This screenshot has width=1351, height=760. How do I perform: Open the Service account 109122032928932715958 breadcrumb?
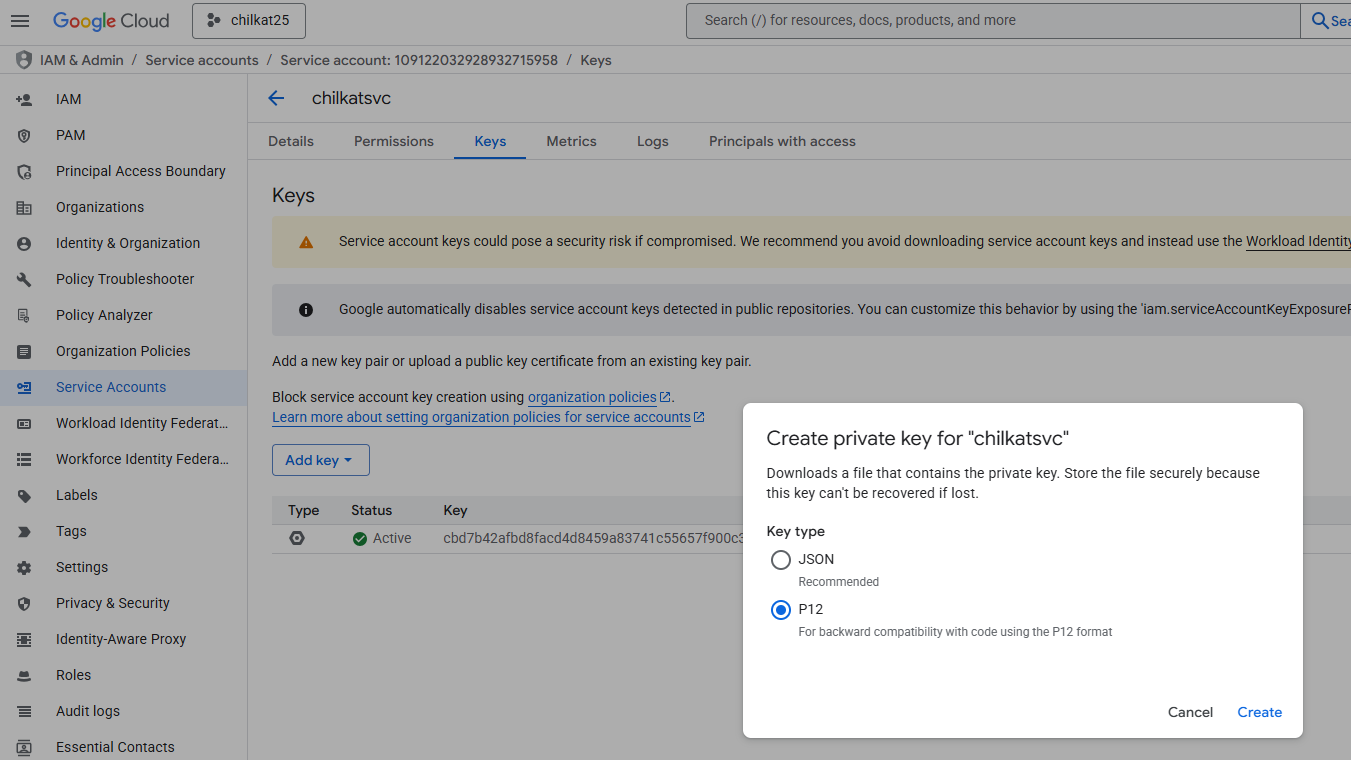(419, 60)
